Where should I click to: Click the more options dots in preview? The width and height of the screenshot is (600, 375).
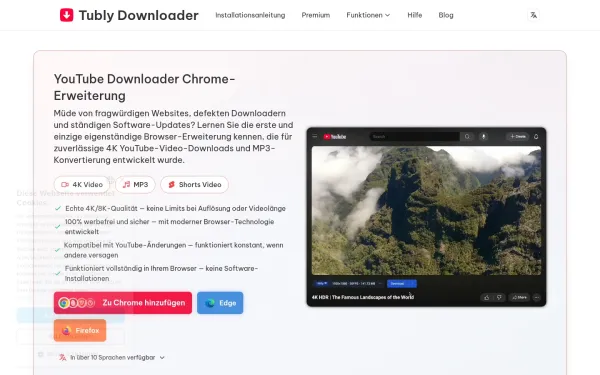pyautogui.click(x=537, y=297)
